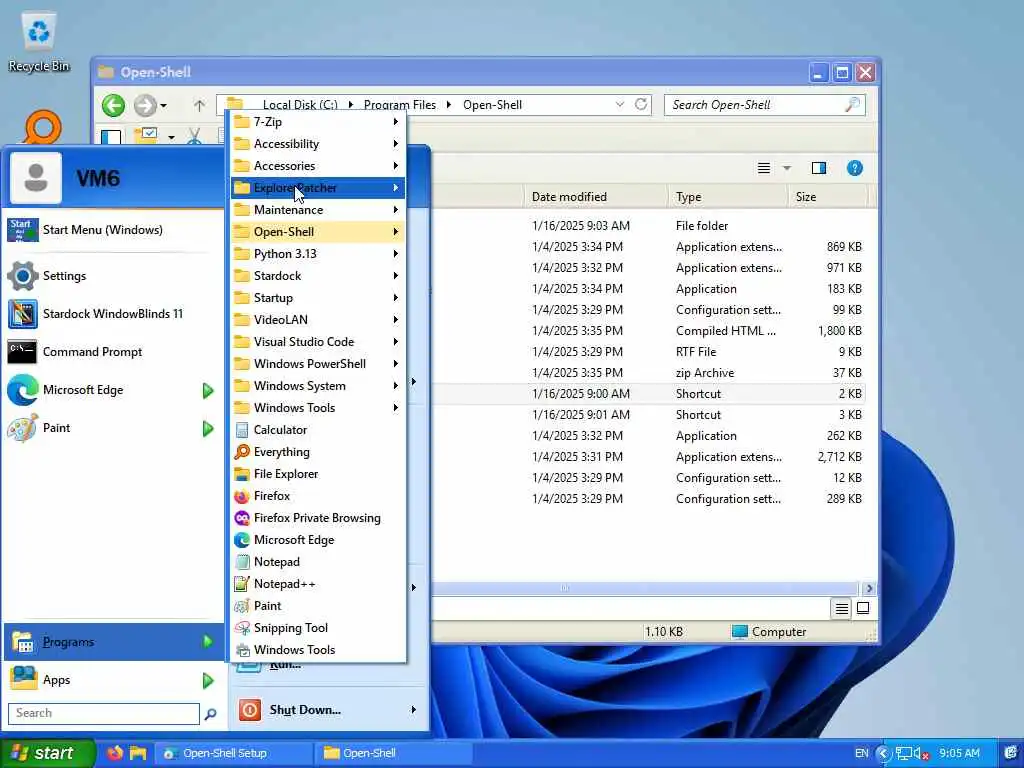This screenshot has height=768, width=1024.
Task: Expand the Accessories folder submenu
Action: pyautogui.click(x=318, y=166)
